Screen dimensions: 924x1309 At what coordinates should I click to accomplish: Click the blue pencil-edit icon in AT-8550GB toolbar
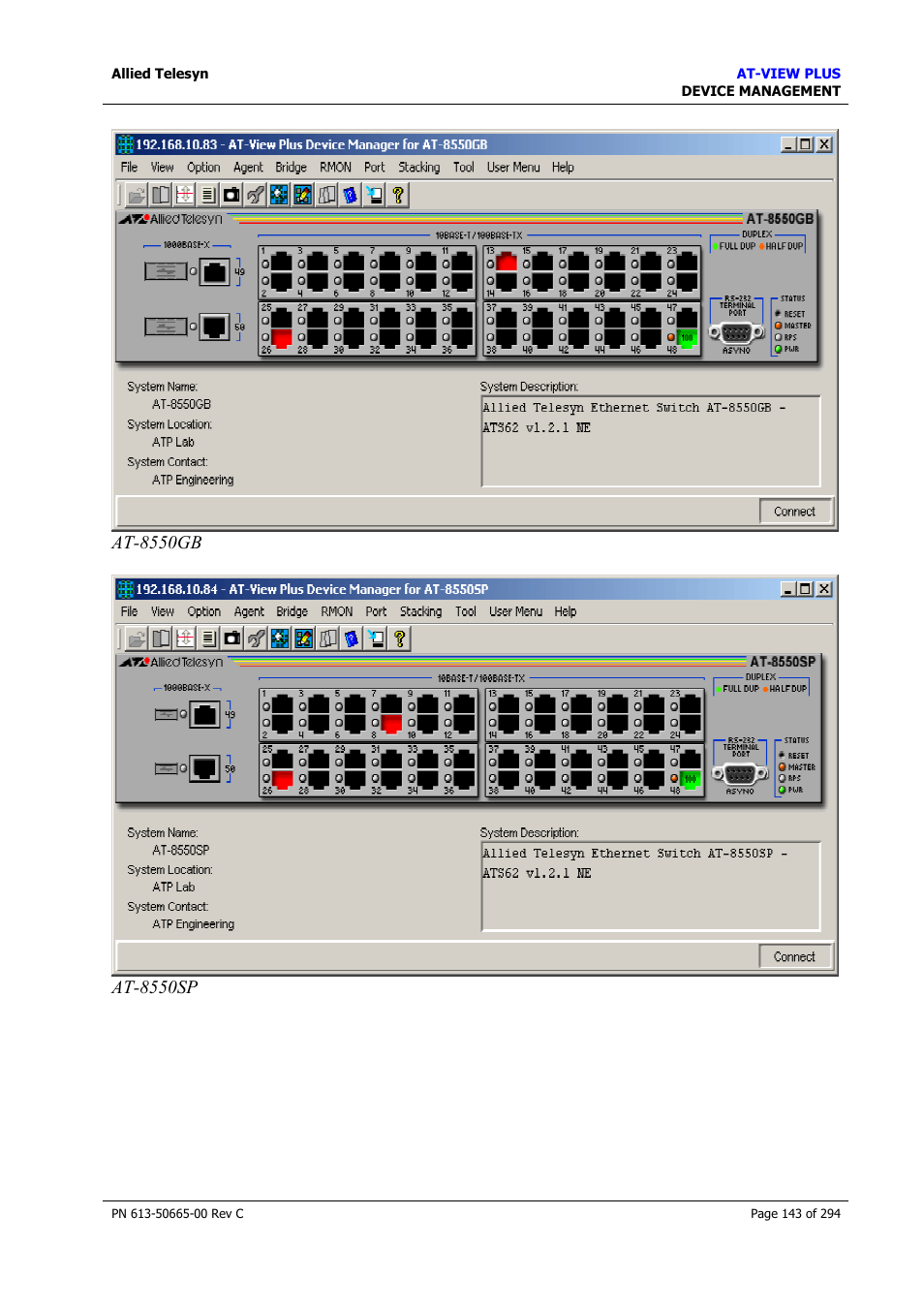tap(303, 195)
